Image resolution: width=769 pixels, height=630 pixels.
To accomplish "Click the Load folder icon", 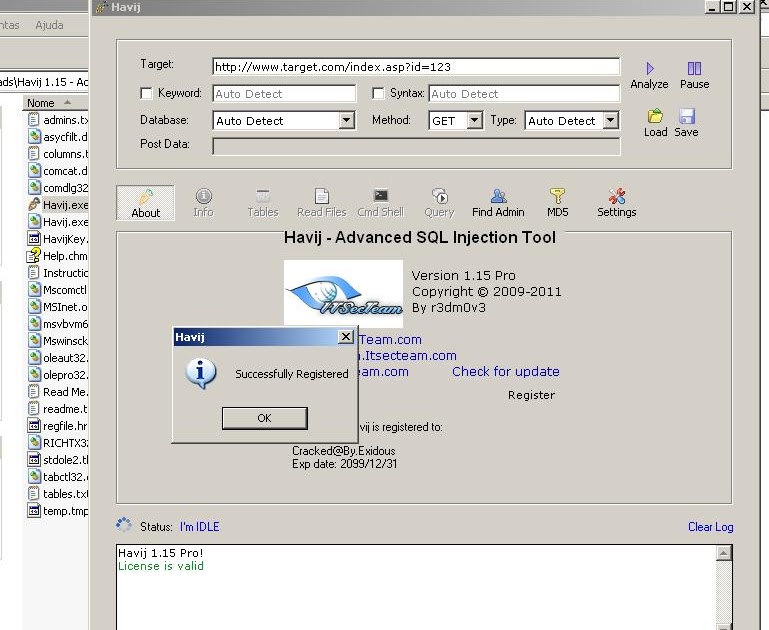I will [655, 116].
